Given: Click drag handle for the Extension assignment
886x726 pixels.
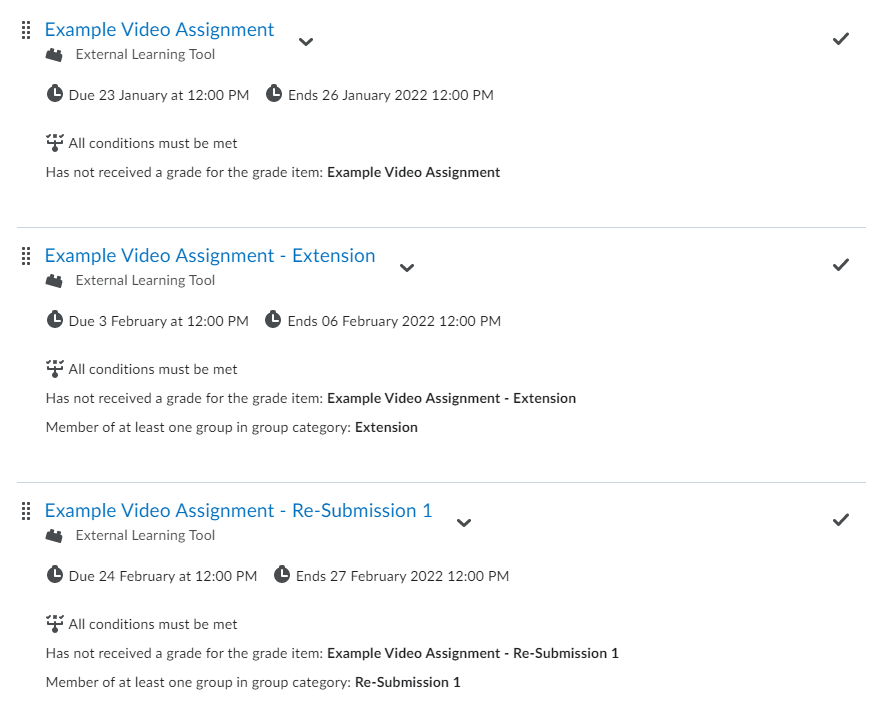Looking at the screenshot, I should coord(27,257).
